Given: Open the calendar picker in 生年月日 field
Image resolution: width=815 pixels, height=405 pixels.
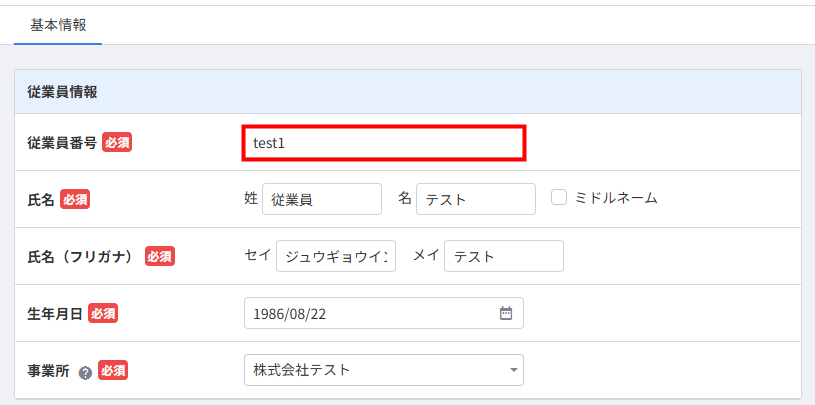Looking at the screenshot, I should (x=506, y=313).
